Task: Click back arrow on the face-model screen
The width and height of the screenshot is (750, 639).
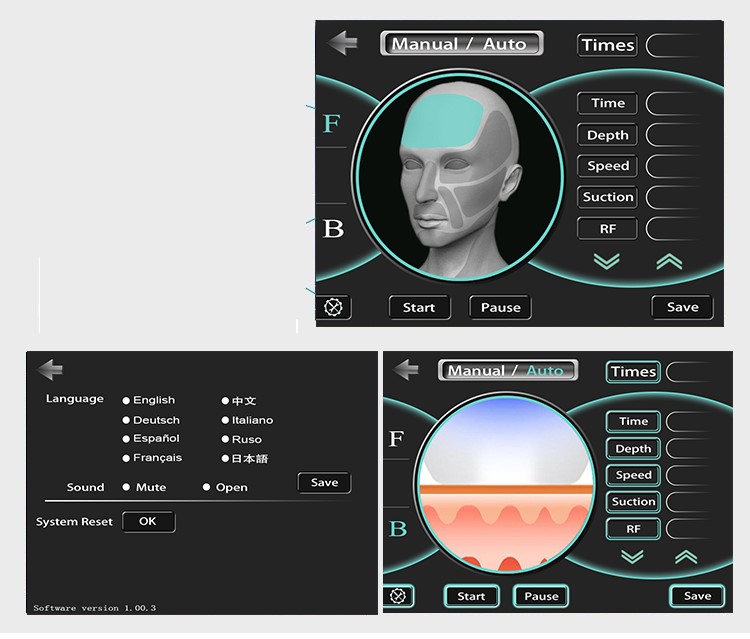Action: (x=343, y=43)
